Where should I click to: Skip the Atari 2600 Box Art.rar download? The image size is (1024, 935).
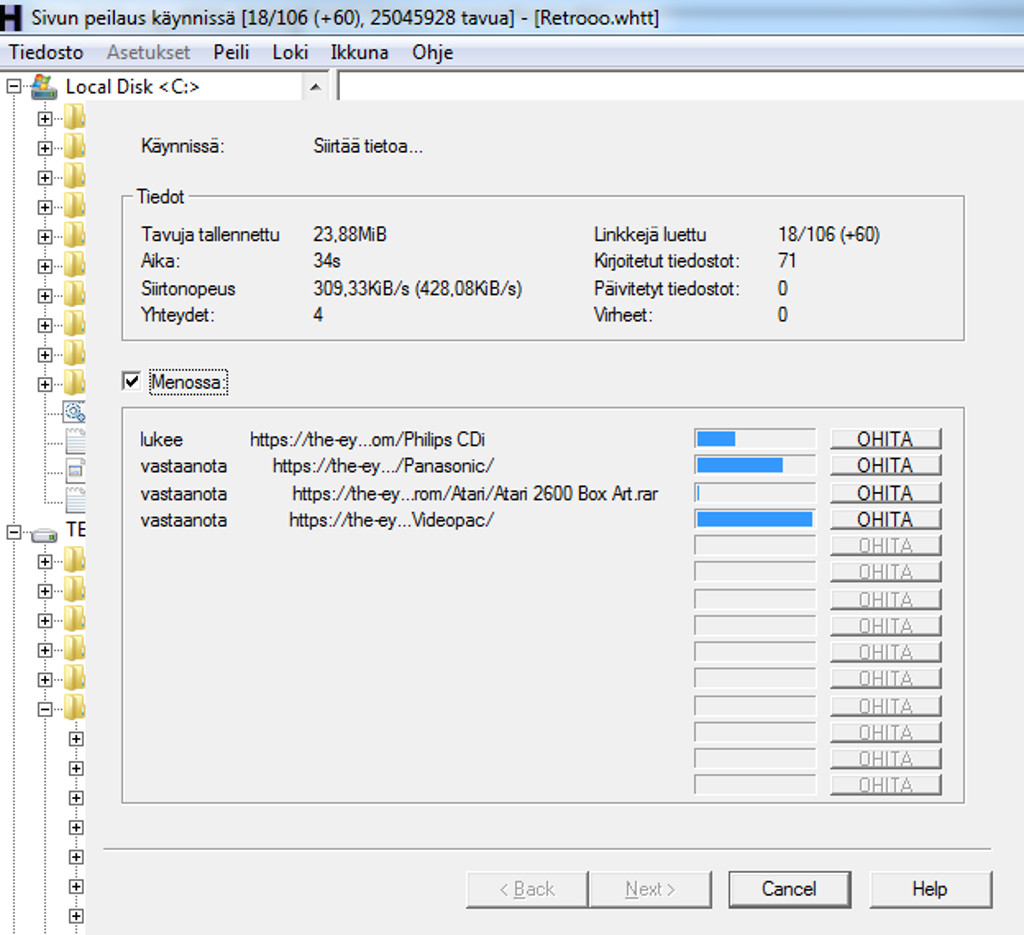[885, 493]
